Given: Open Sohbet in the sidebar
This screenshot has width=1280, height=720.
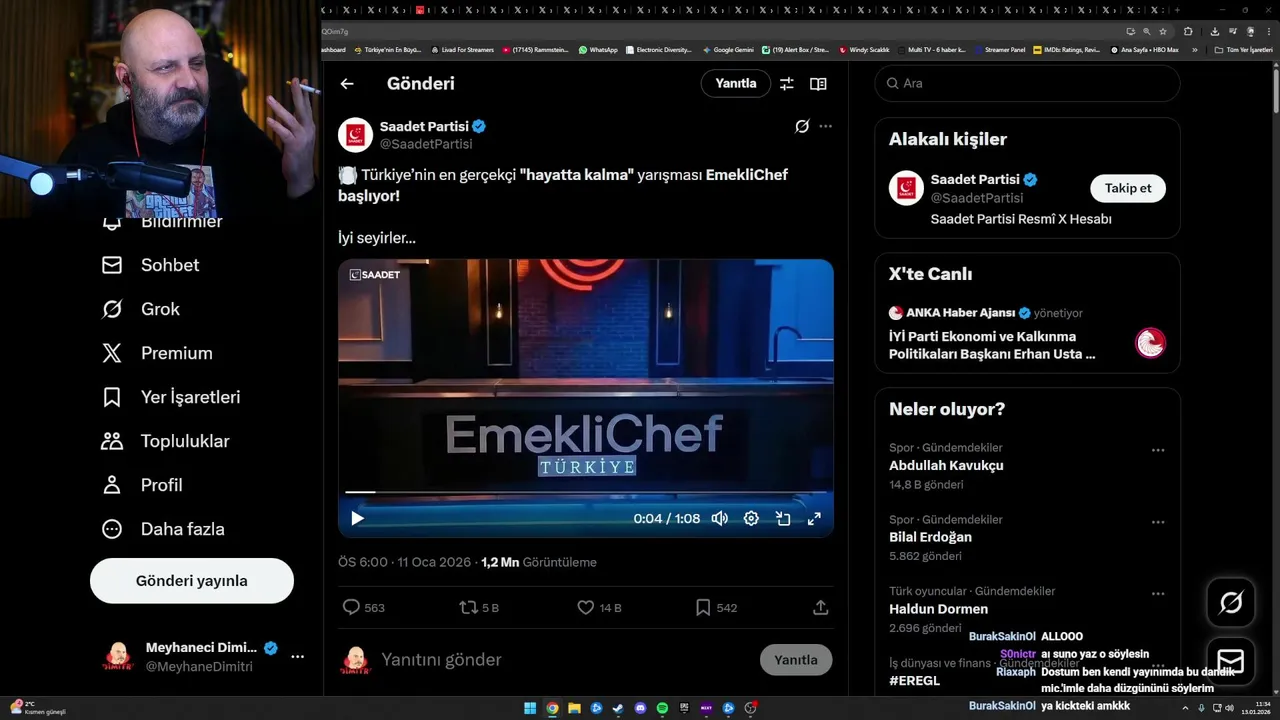Looking at the screenshot, I should pyautogui.click(x=150, y=265).
